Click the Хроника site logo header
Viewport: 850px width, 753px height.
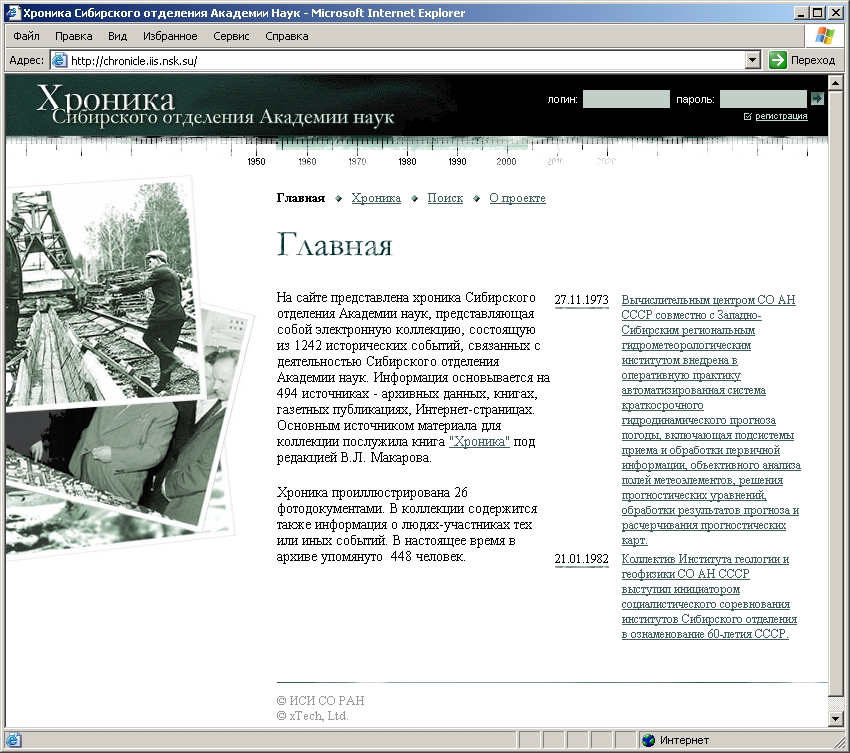[215, 105]
